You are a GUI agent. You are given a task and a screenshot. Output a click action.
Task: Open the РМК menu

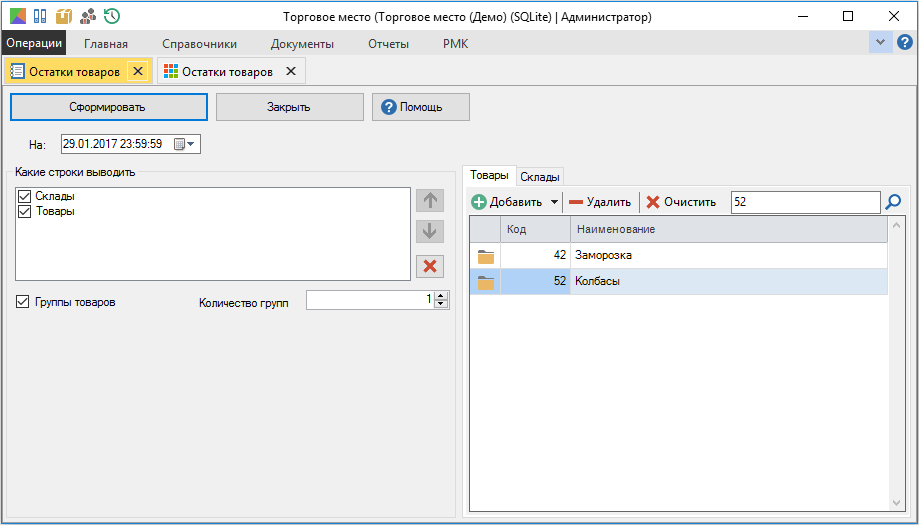456,44
